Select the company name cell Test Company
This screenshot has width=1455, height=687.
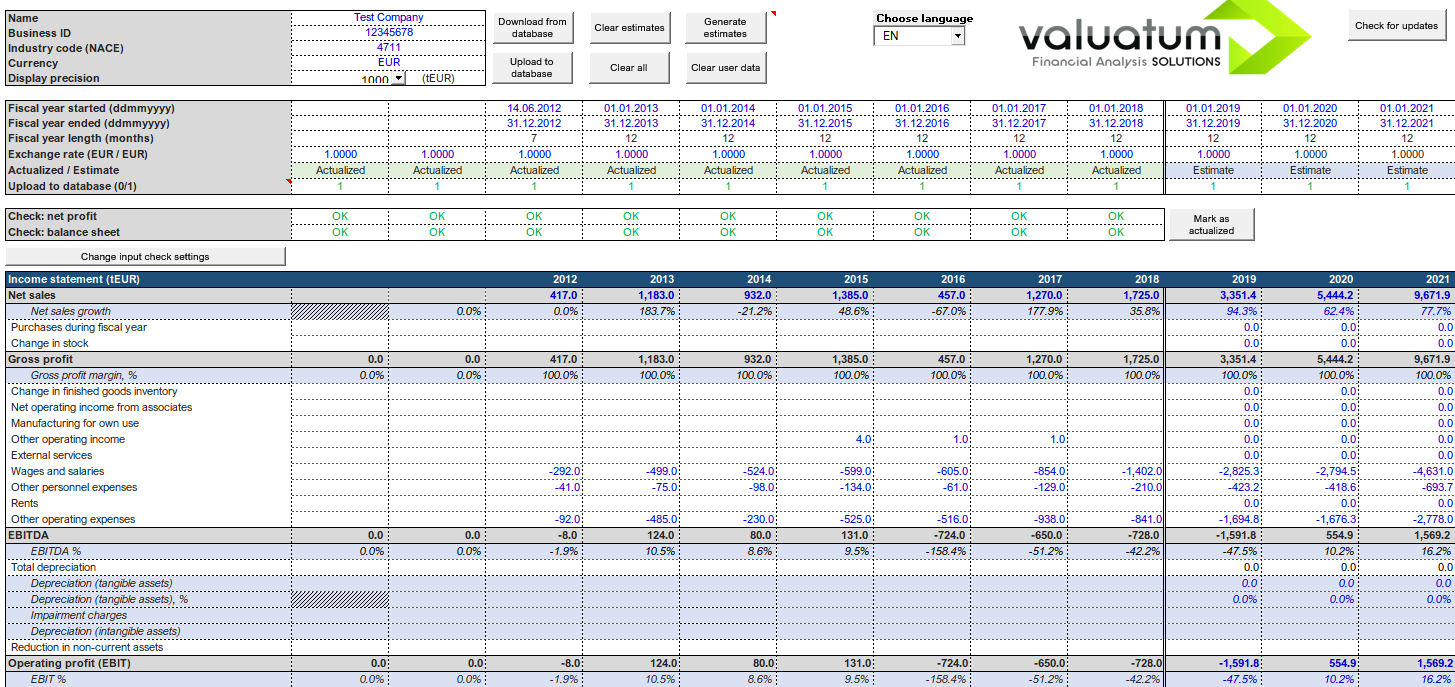click(388, 18)
